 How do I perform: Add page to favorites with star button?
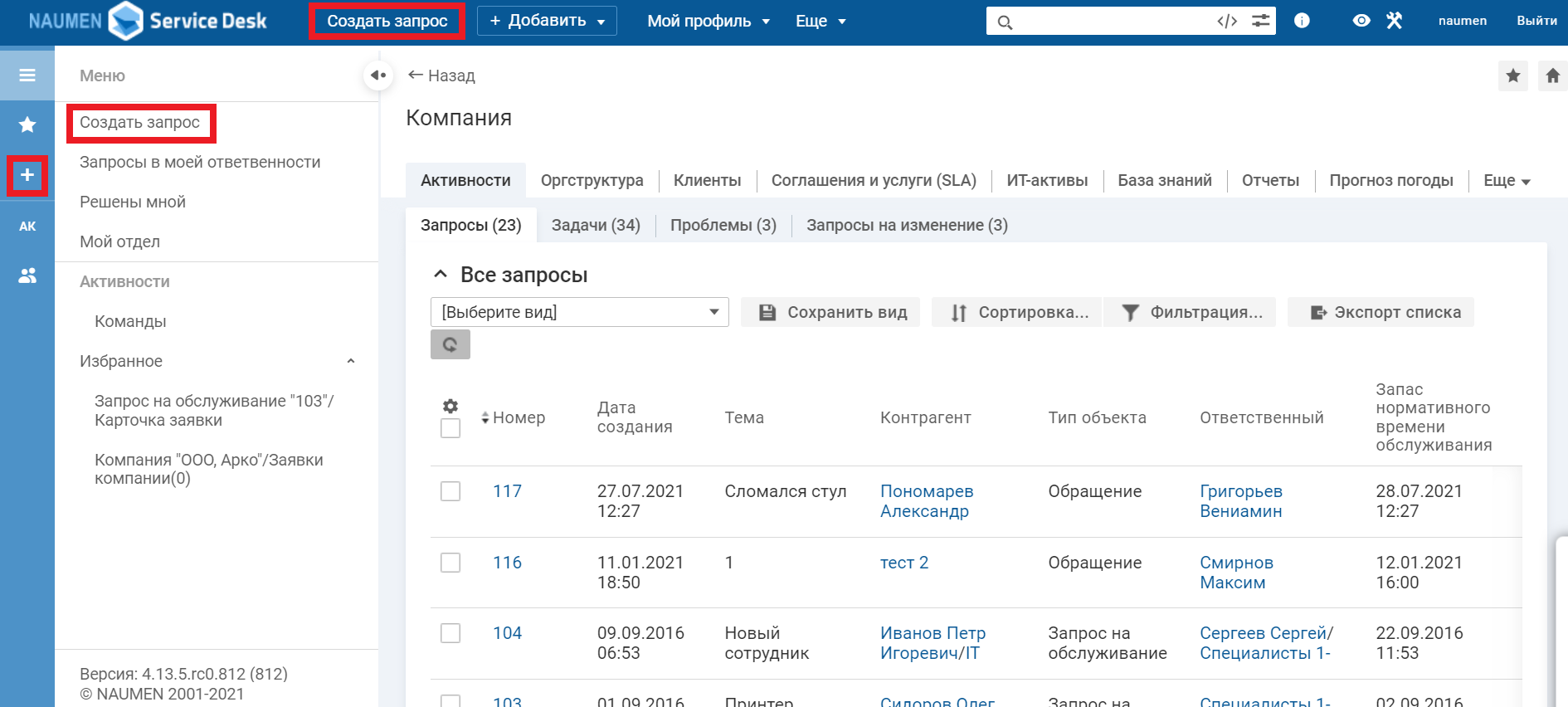[1512, 76]
